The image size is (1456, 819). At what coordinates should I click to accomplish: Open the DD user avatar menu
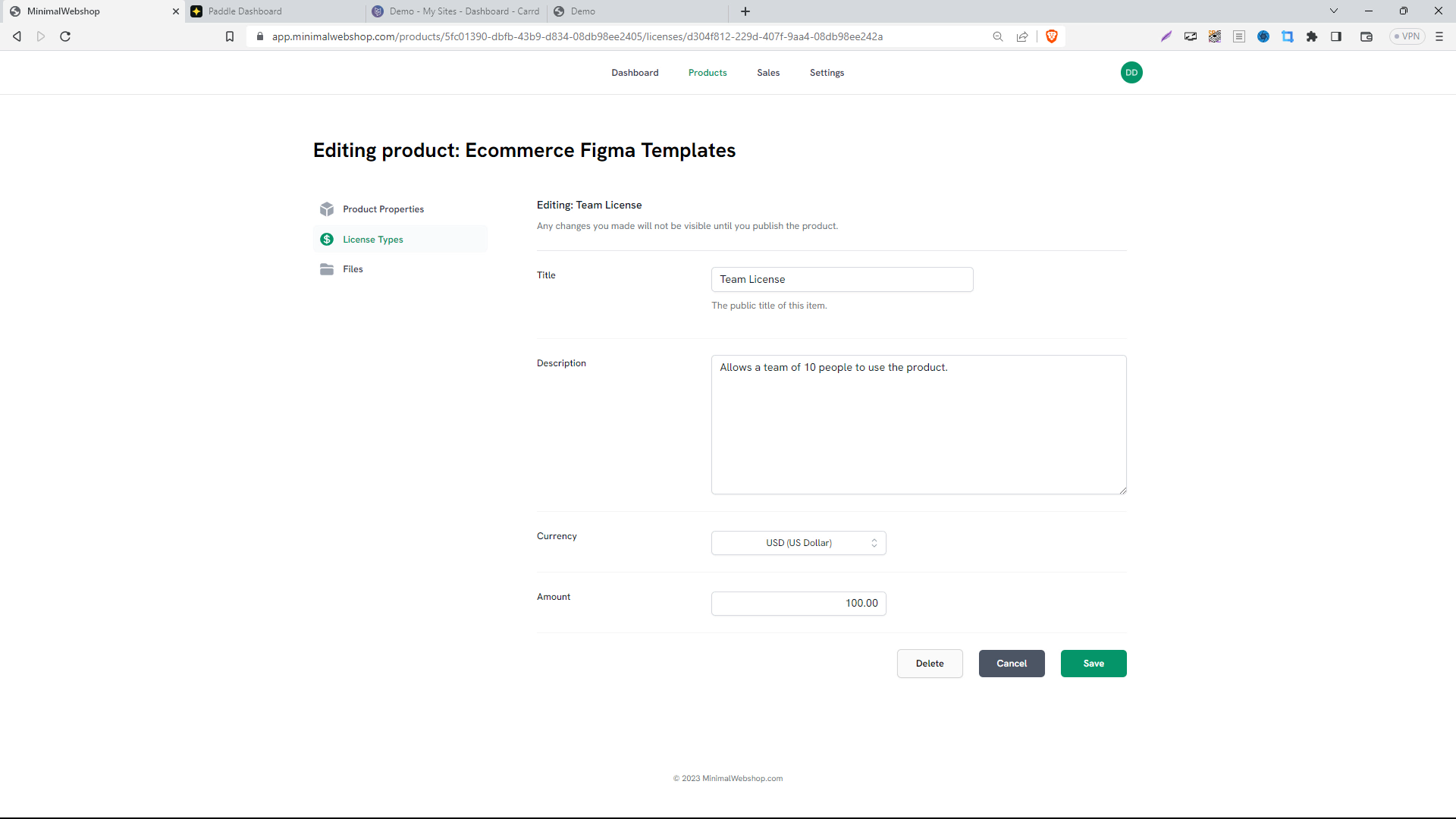[1131, 73]
